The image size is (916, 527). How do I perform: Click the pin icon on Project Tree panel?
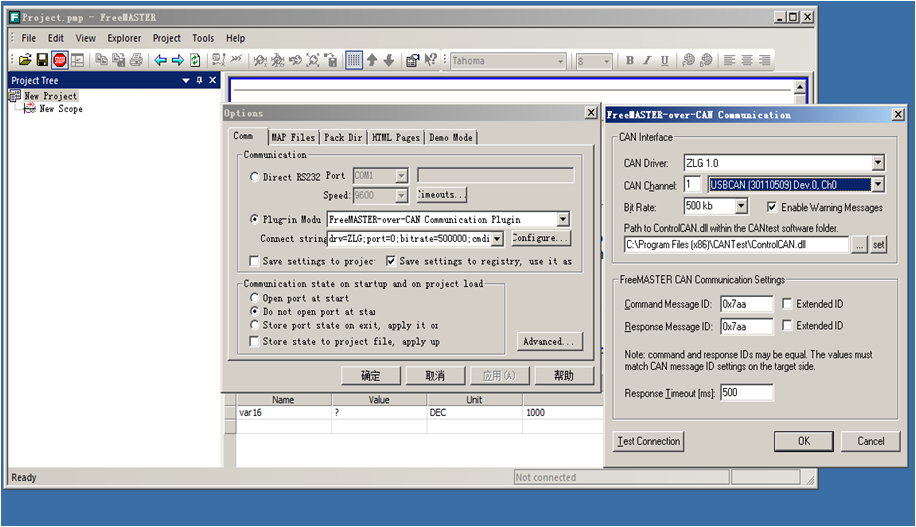[x=199, y=81]
